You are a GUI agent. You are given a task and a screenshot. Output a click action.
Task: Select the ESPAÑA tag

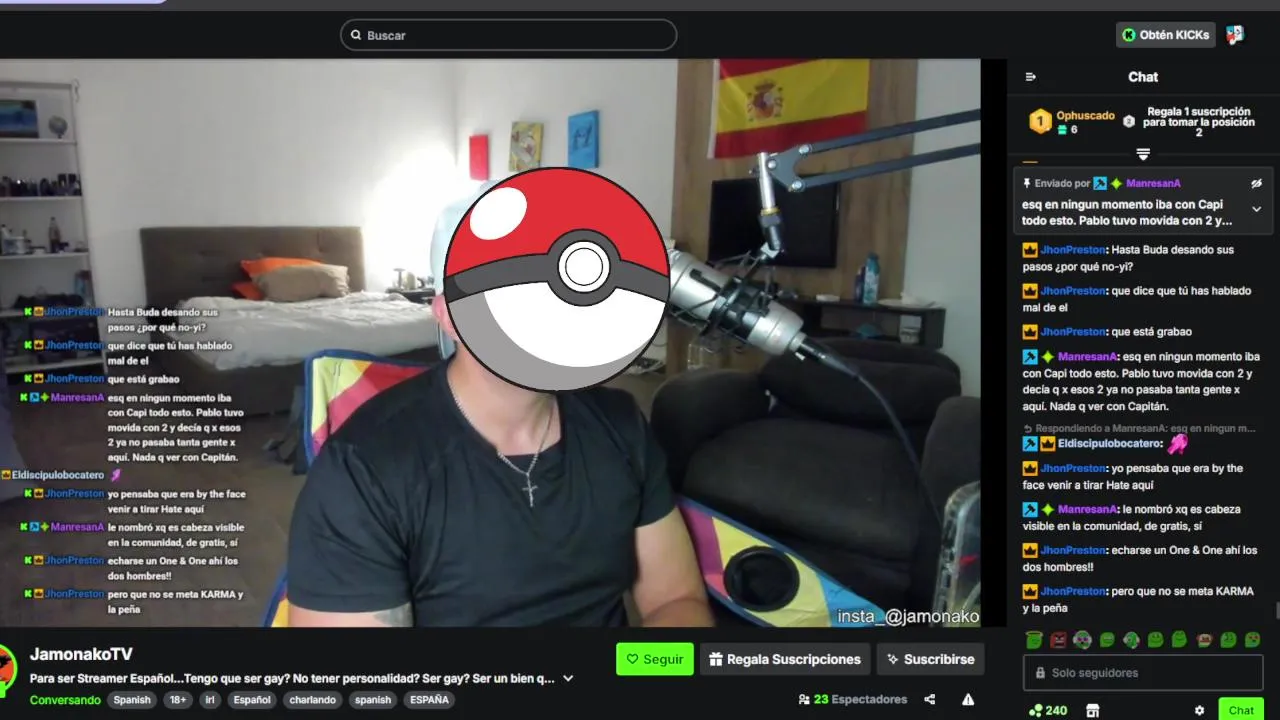tap(429, 700)
